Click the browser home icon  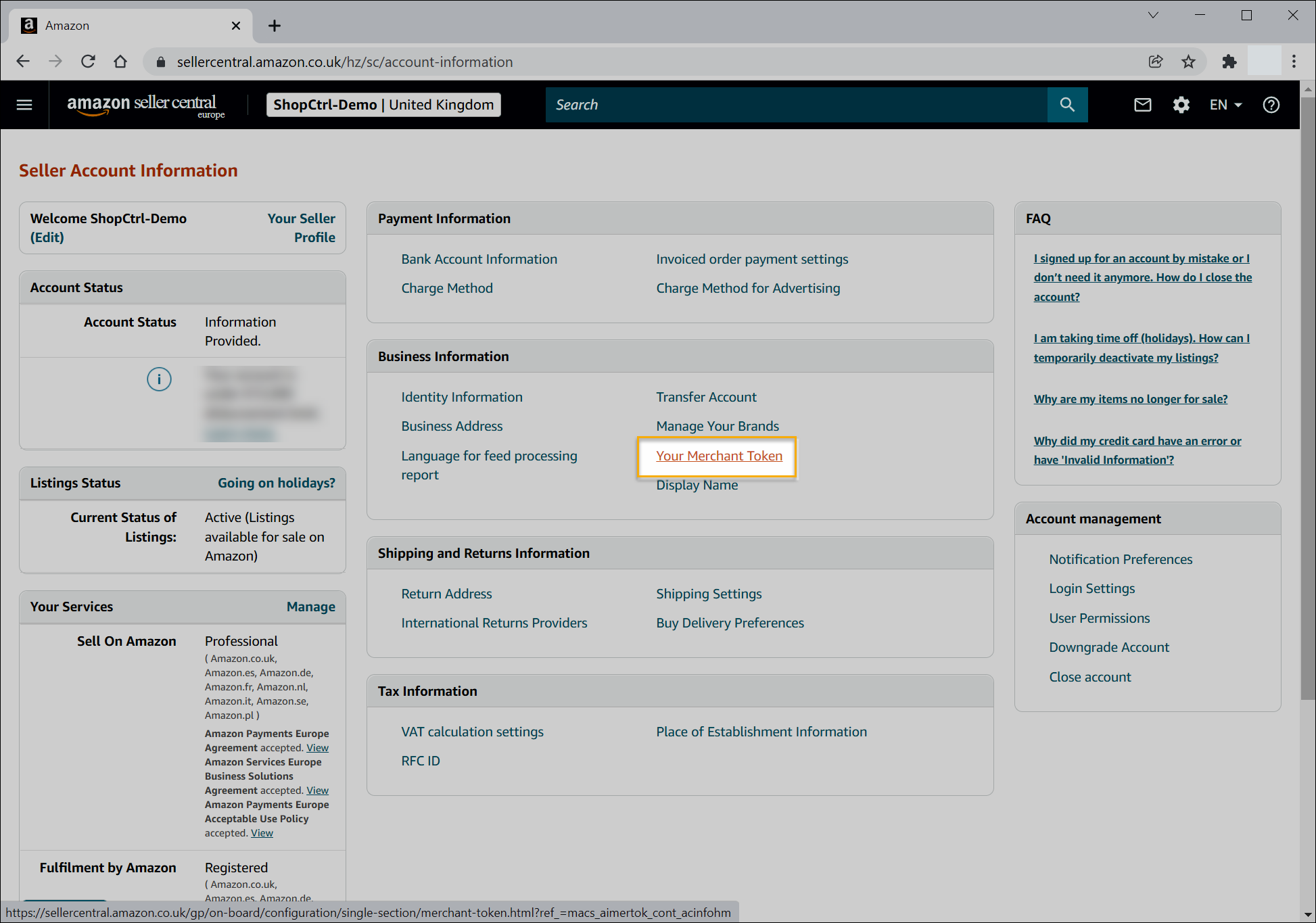(x=120, y=62)
